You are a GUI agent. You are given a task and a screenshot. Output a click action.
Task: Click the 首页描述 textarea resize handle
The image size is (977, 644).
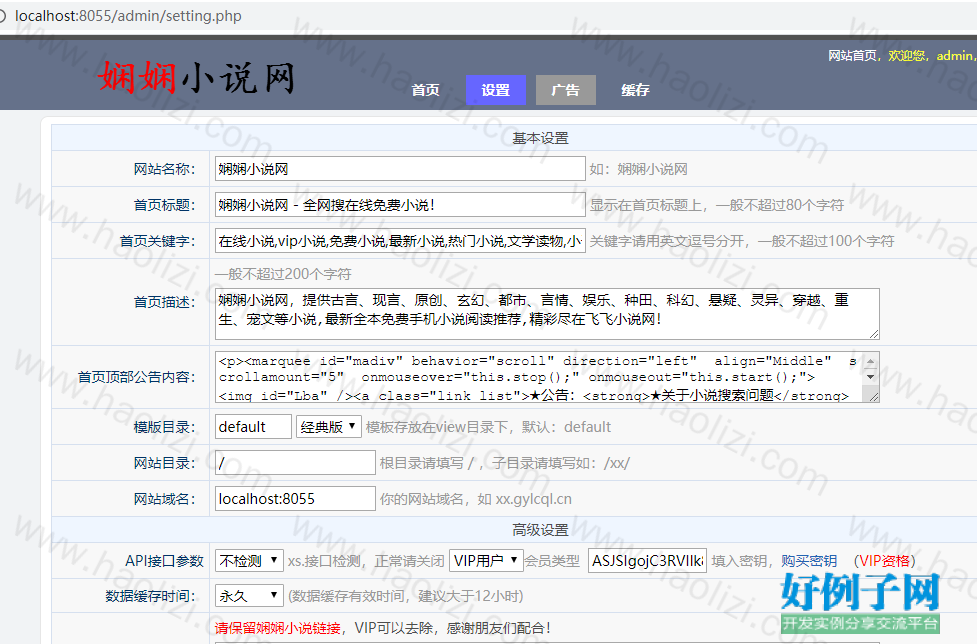click(874, 334)
